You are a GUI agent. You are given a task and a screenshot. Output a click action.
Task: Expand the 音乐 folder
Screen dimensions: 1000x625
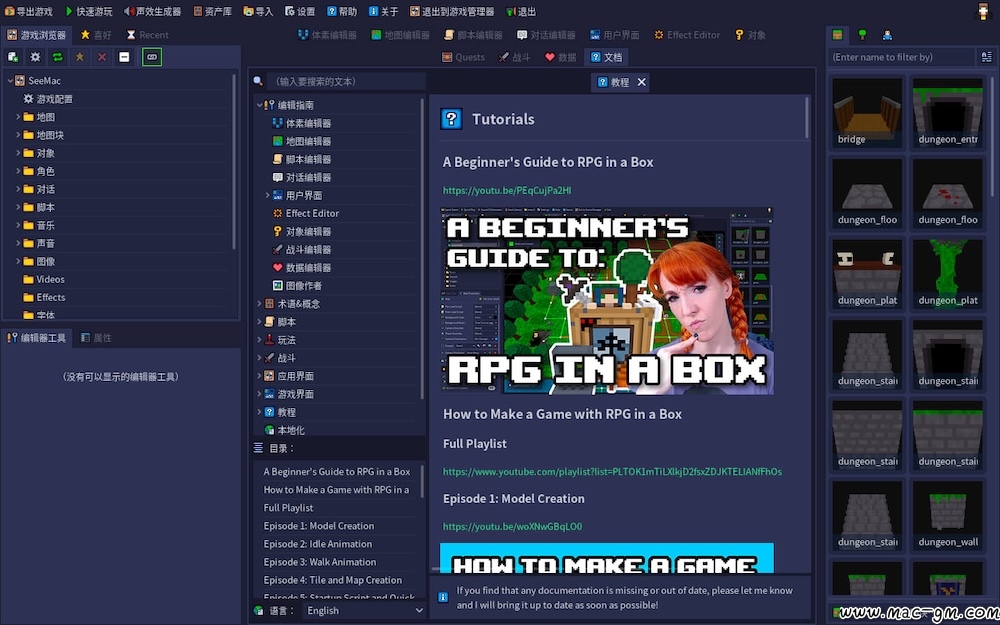tap(18, 225)
